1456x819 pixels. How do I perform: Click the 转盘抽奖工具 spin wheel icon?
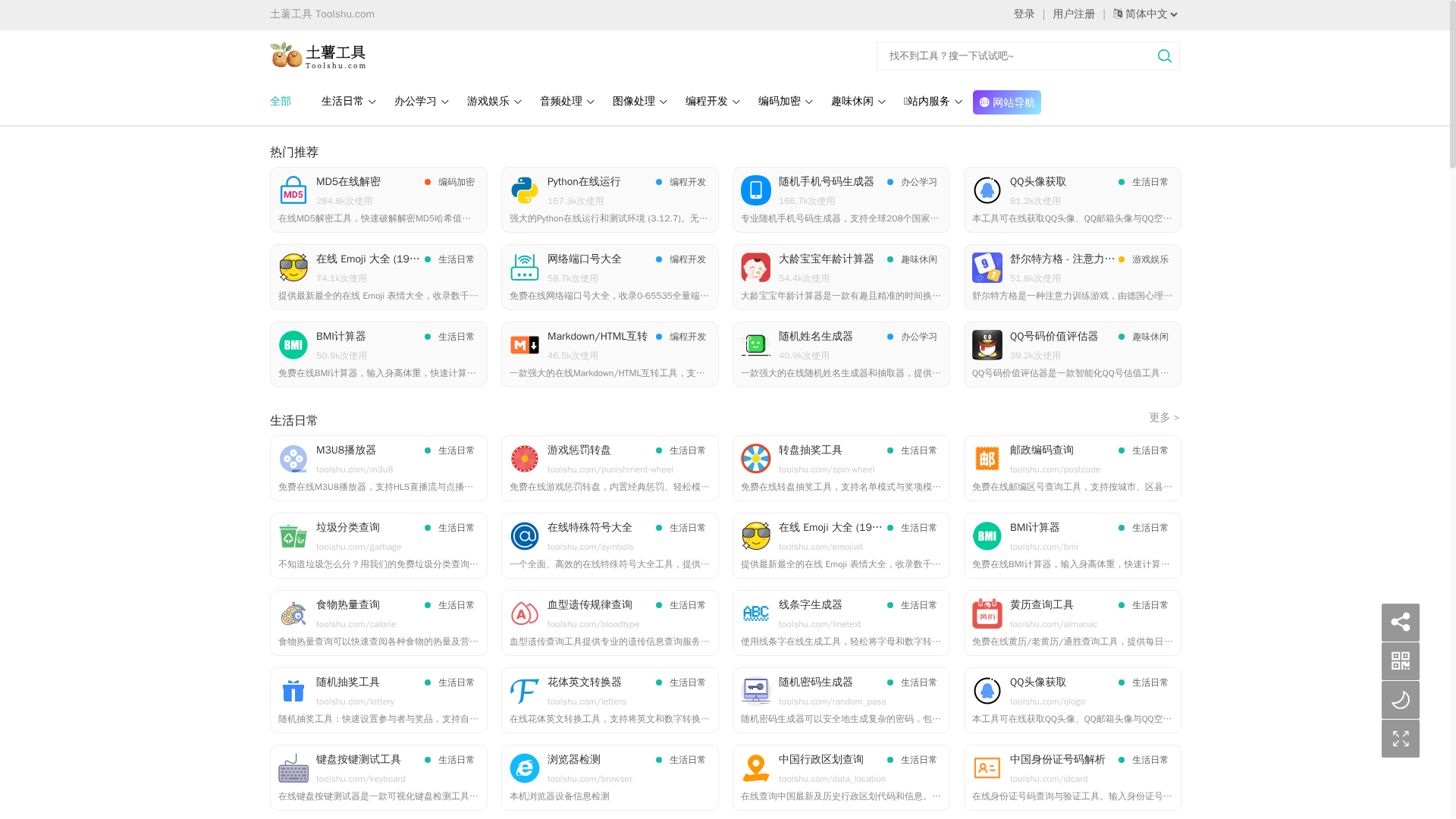[x=756, y=459]
